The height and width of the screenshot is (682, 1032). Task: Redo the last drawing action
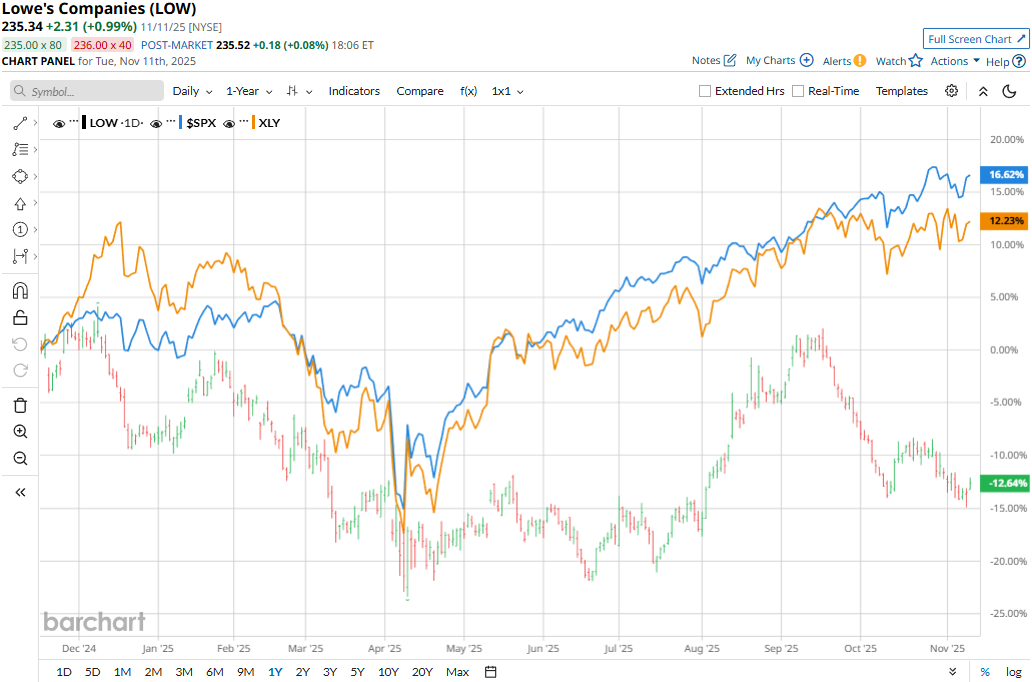(x=20, y=371)
